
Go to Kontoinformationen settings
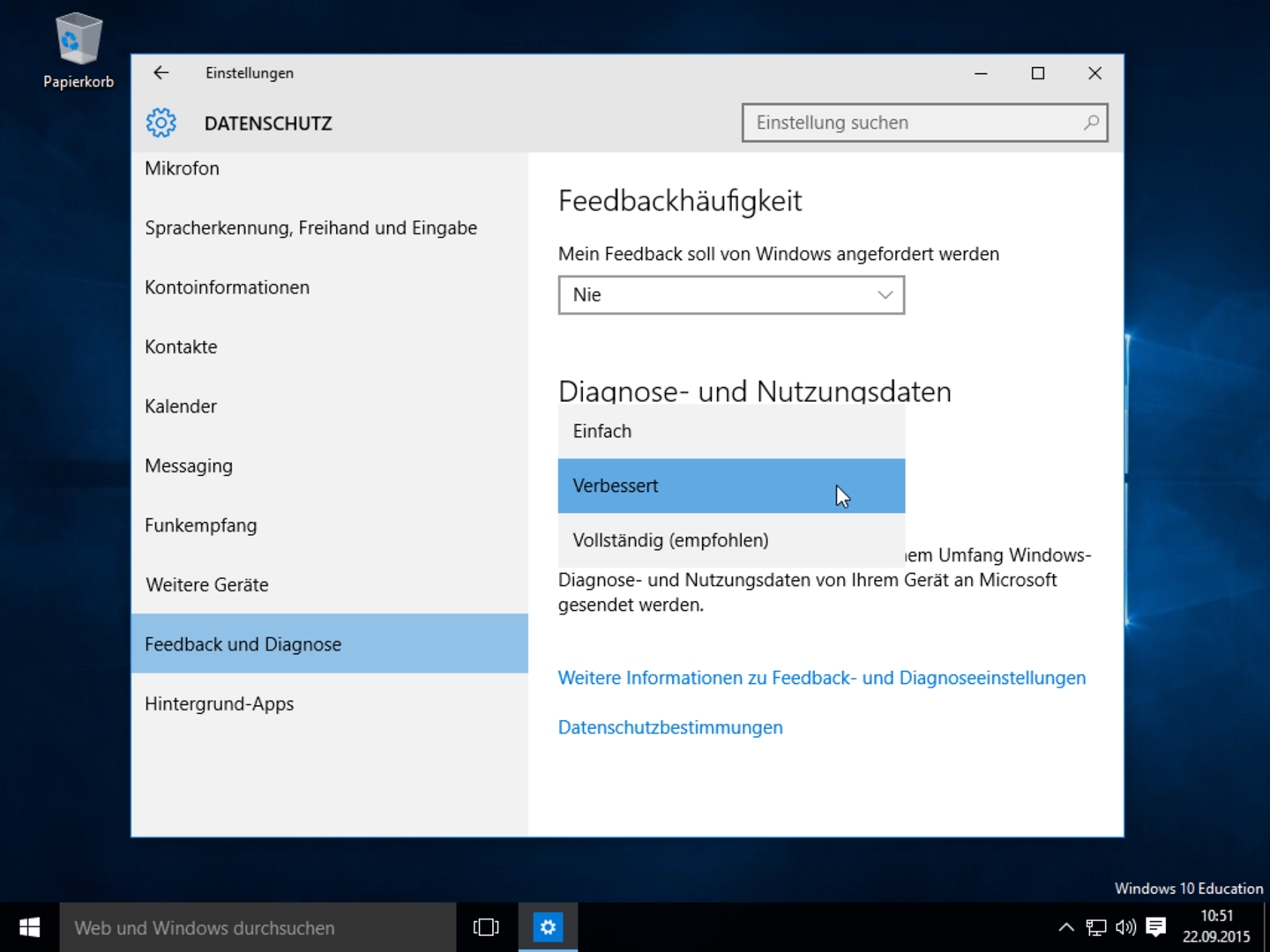coord(330,287)
